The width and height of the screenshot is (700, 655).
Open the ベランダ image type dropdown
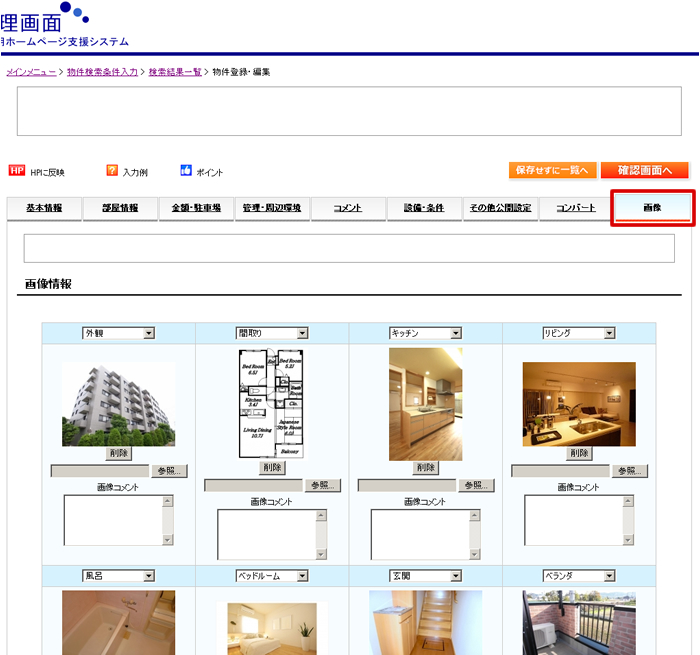tap(579, 576)
